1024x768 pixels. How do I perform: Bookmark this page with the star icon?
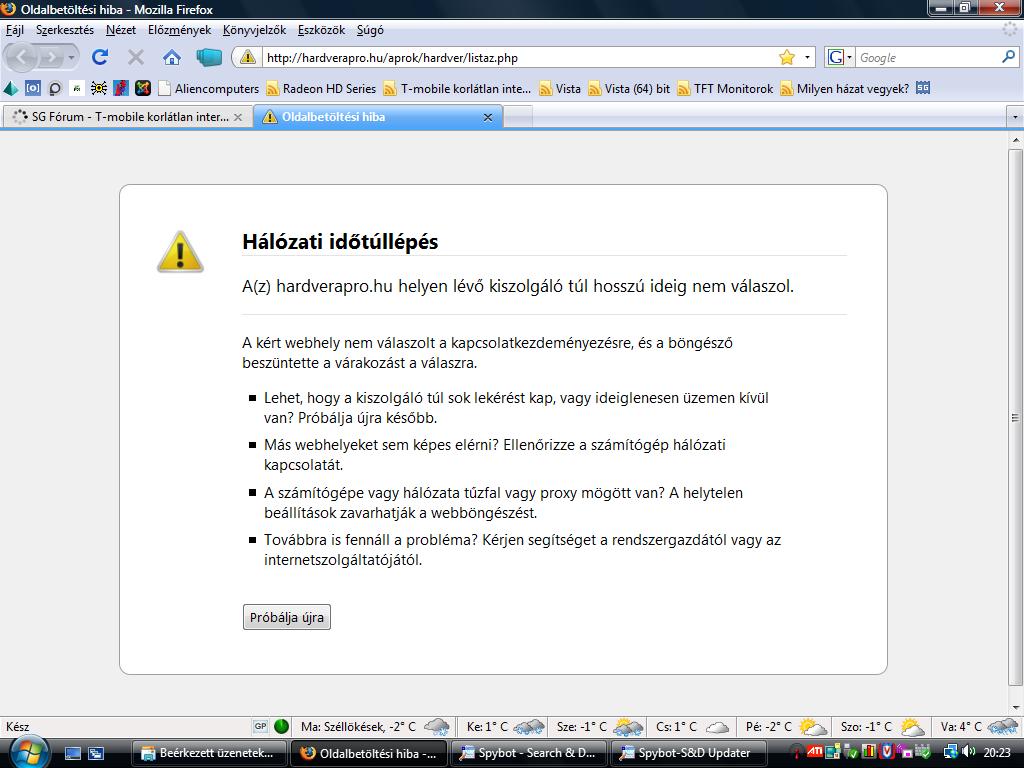(x=787, y=57)
